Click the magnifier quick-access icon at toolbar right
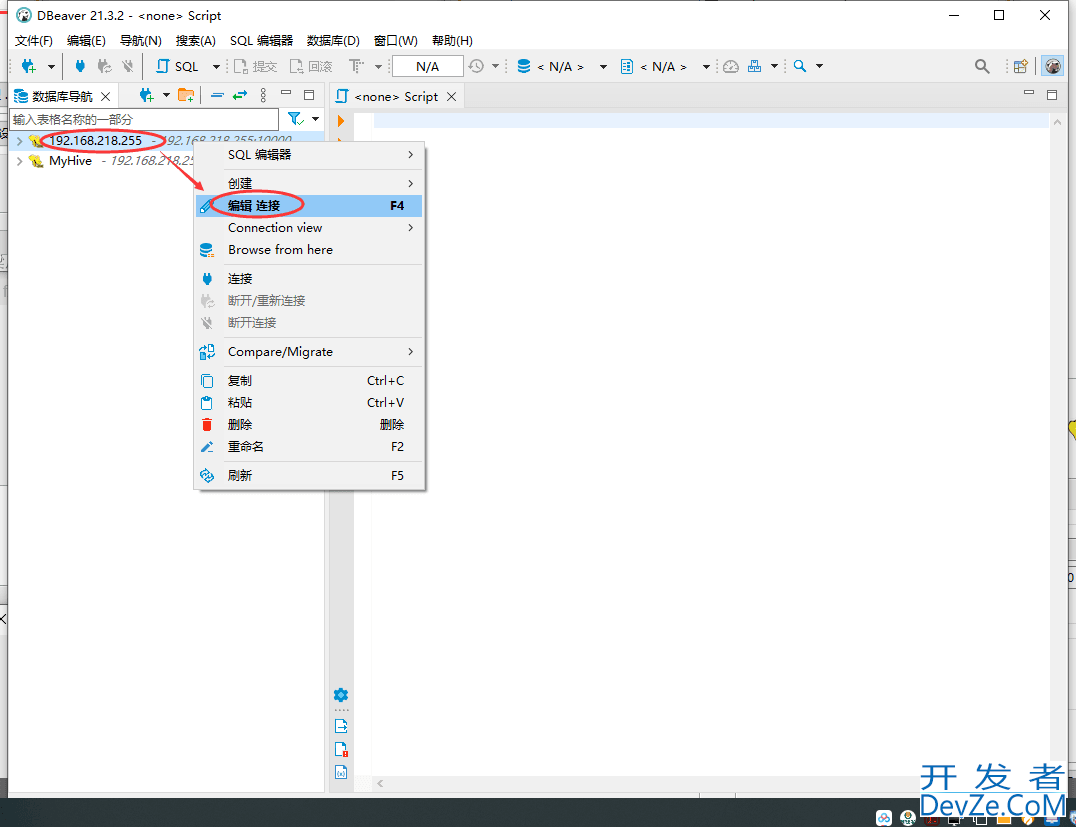The height and width of the screenshot is (827, 1076). coord(982,67)
